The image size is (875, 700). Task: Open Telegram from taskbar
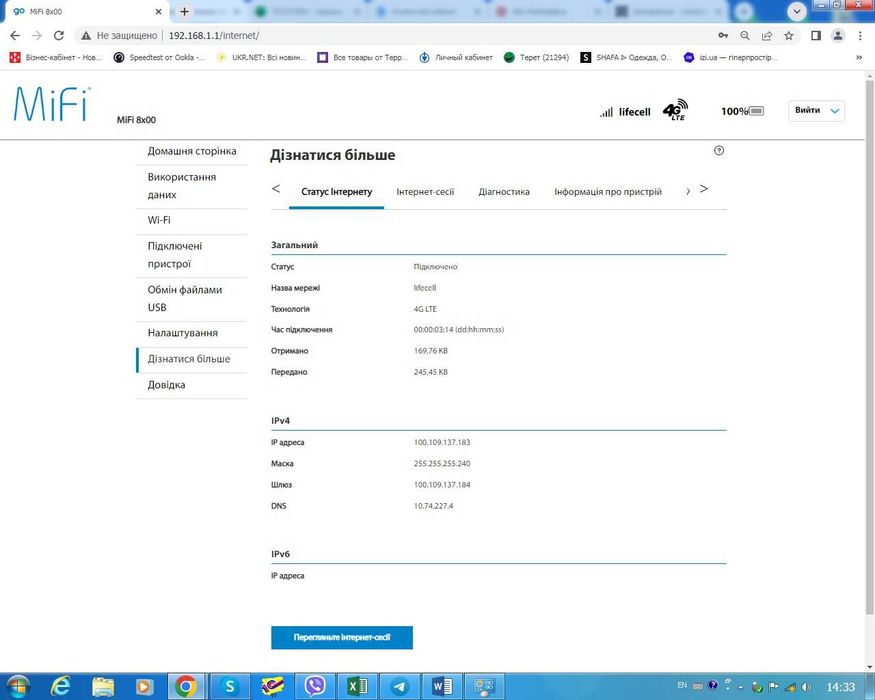(x=399, y=686)
